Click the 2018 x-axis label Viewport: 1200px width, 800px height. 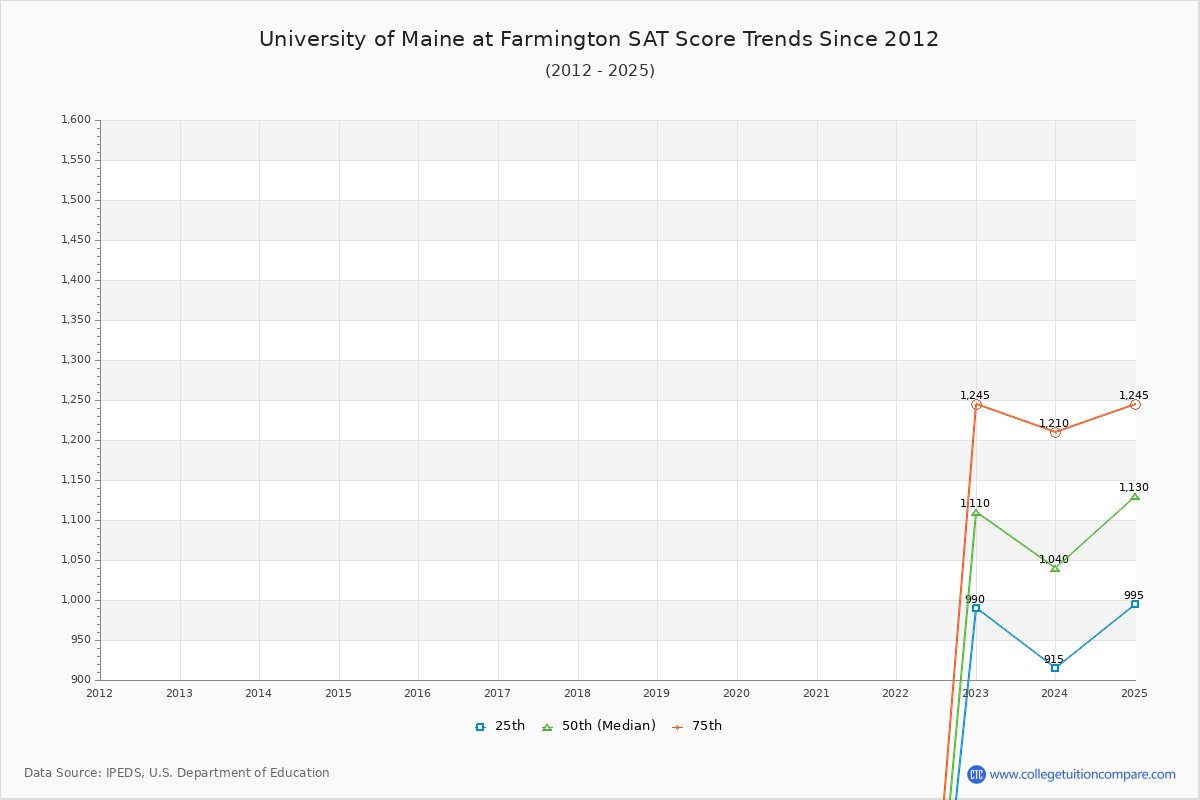[578, 692]
